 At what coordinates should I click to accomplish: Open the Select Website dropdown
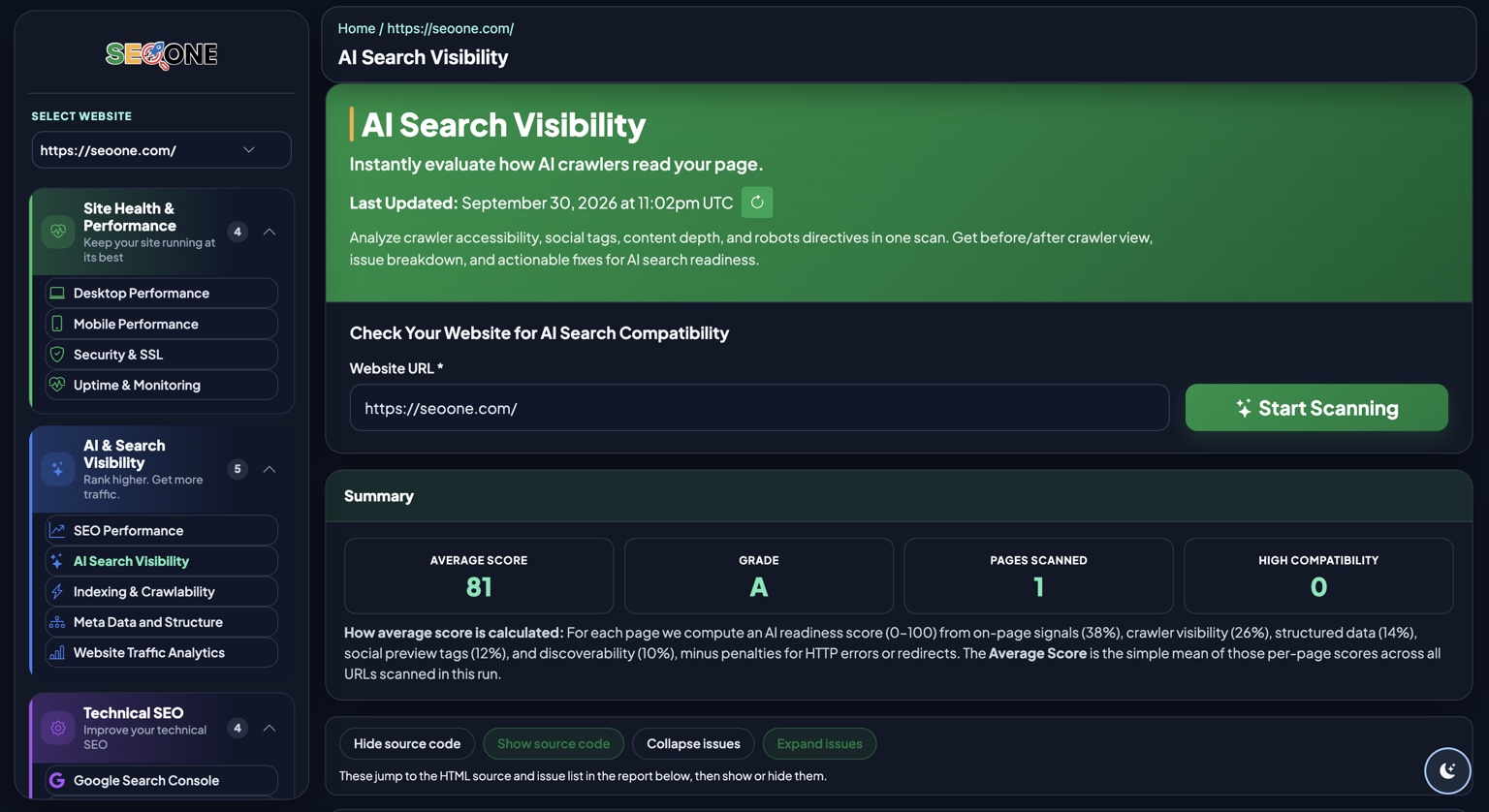[x=161, y=150]
